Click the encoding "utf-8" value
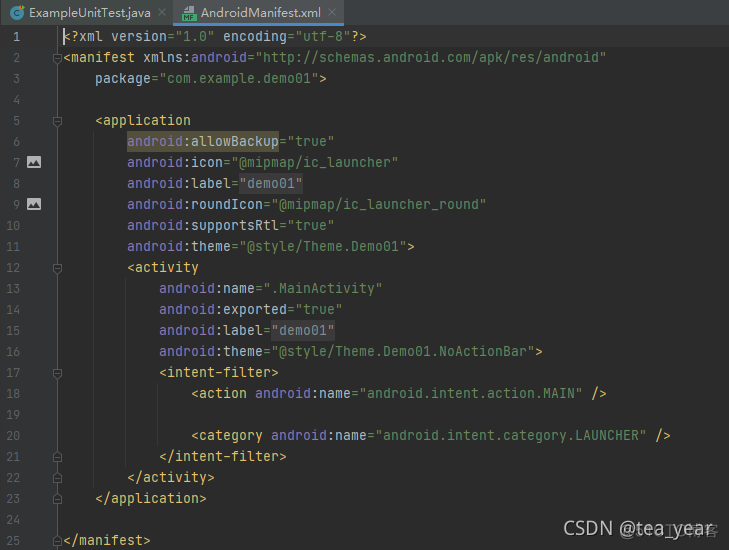This screenshot has height=550, width=729. (323, 36)
